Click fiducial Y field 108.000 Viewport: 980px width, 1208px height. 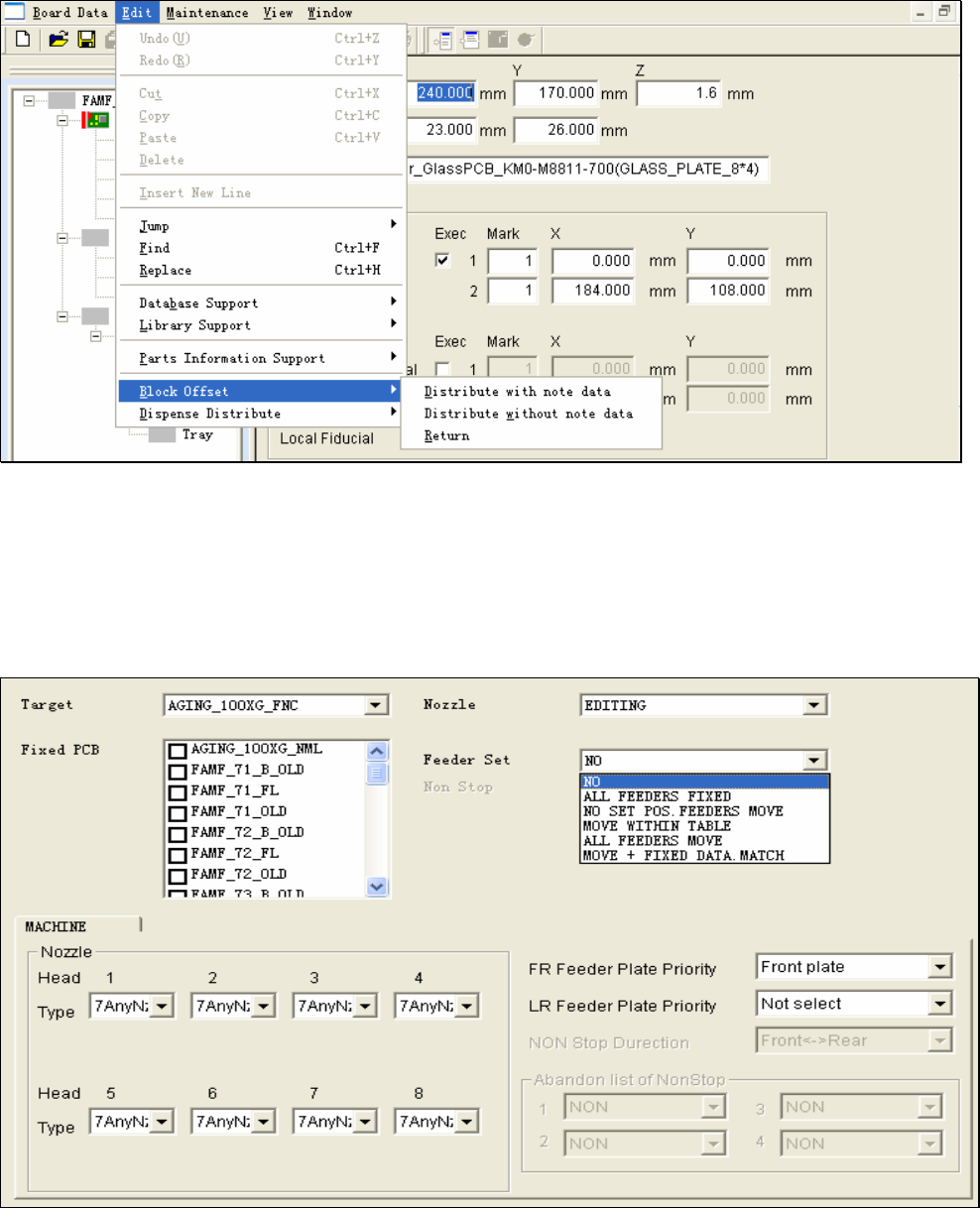tap(727, 292)
